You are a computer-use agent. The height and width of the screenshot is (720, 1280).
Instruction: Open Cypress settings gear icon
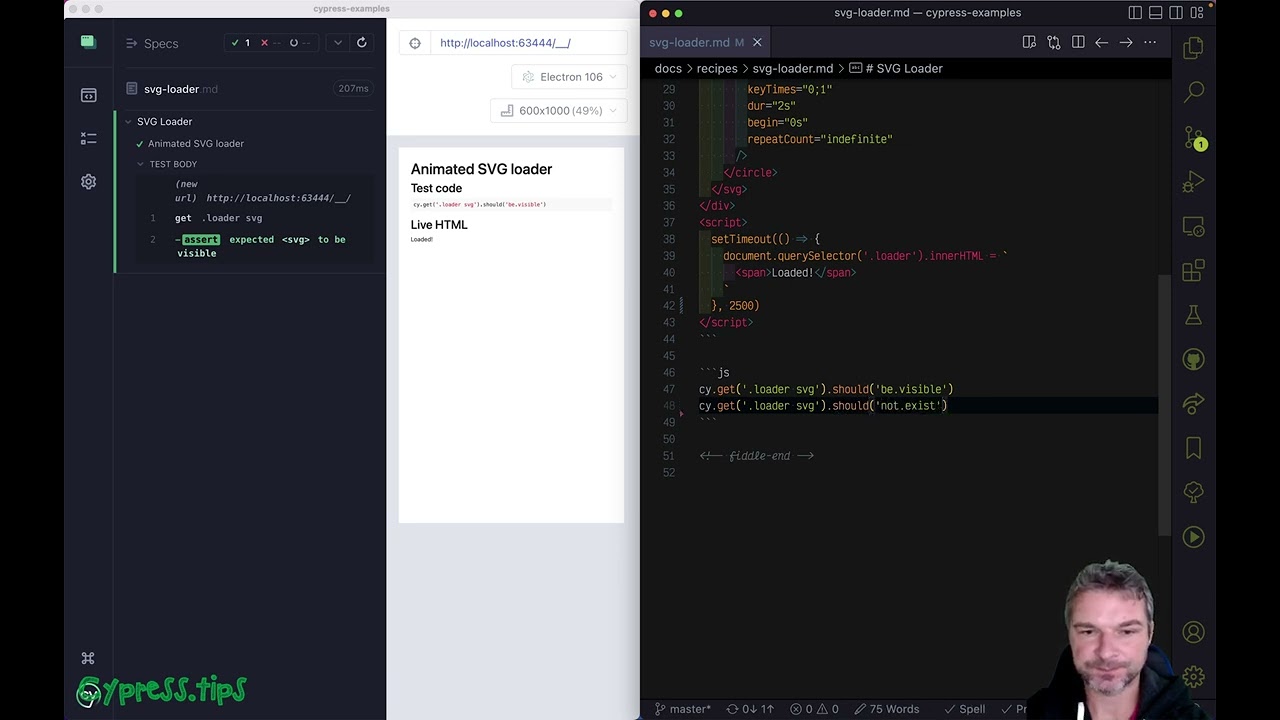(x=89, y=182)
